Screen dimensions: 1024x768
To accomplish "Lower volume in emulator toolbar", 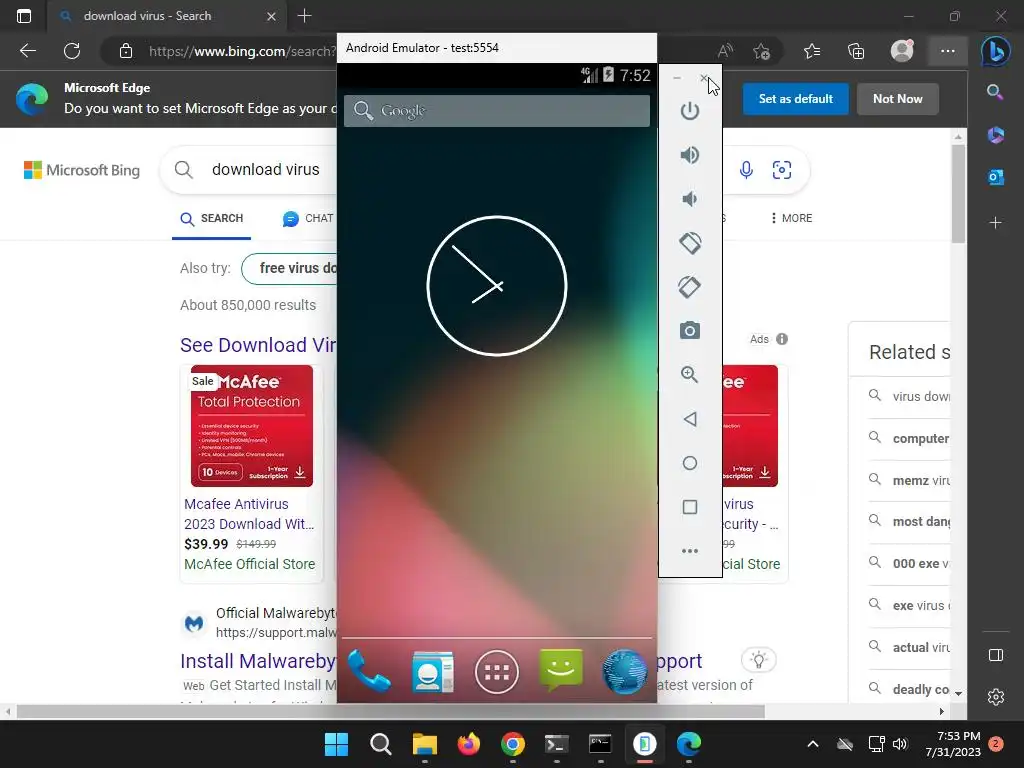I will (x=690, y=199).
